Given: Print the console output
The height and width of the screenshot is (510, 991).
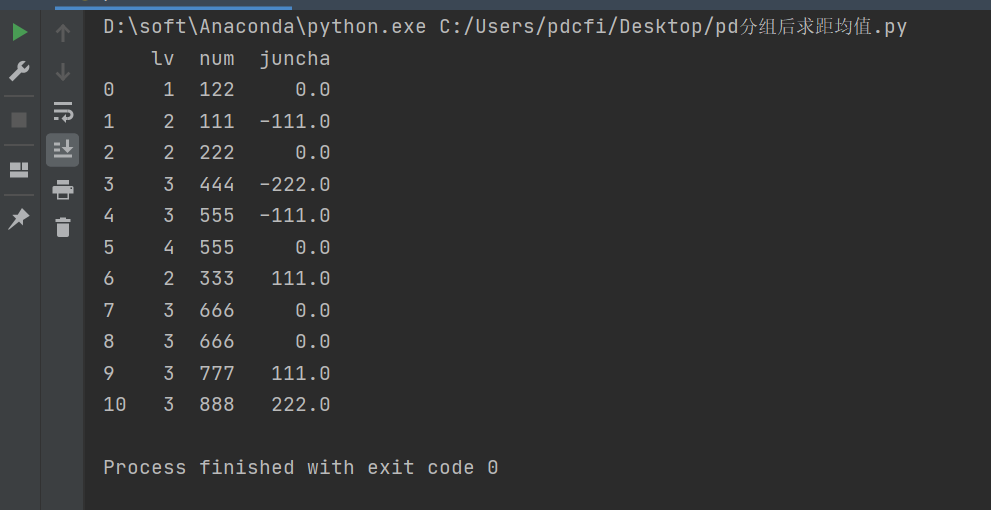Looking at the screenshot, I should 63,189.
